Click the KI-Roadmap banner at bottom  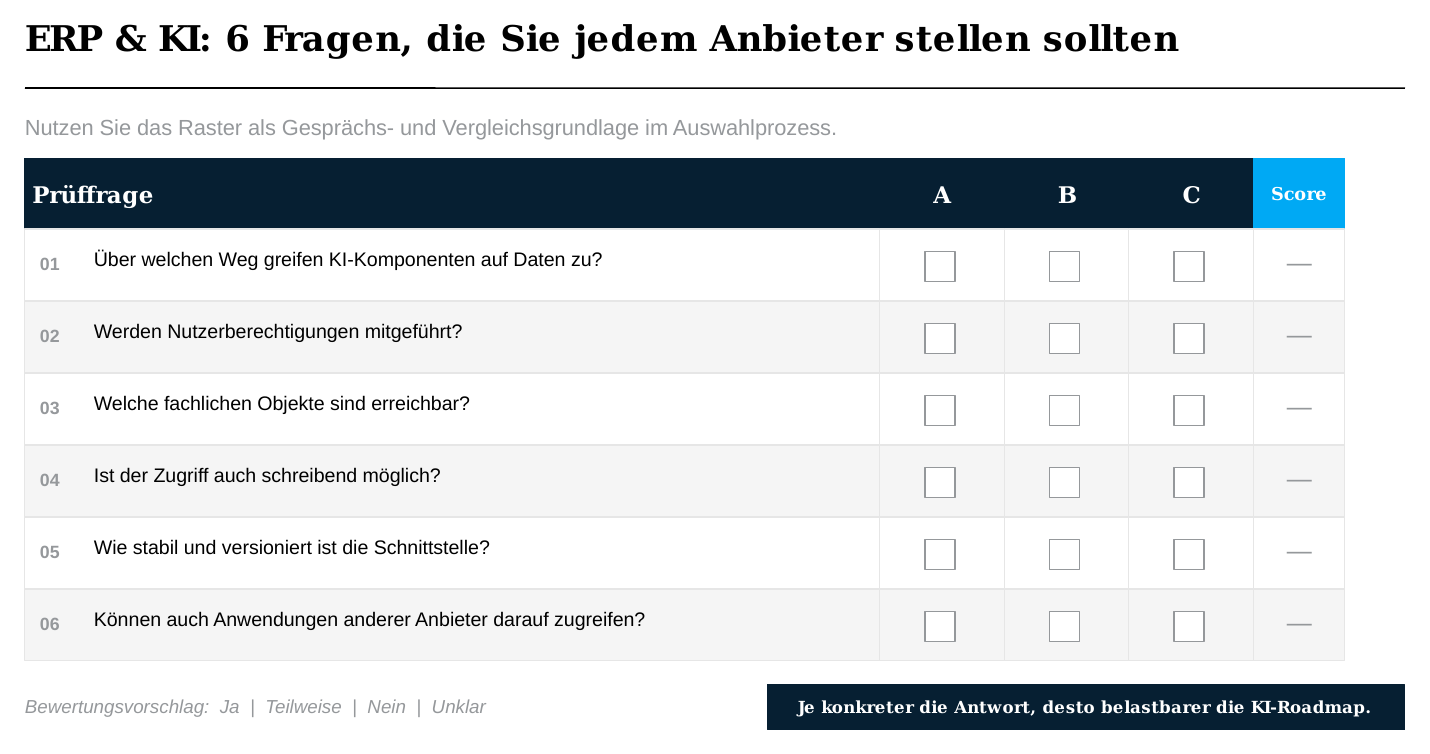pos(1086,707)
